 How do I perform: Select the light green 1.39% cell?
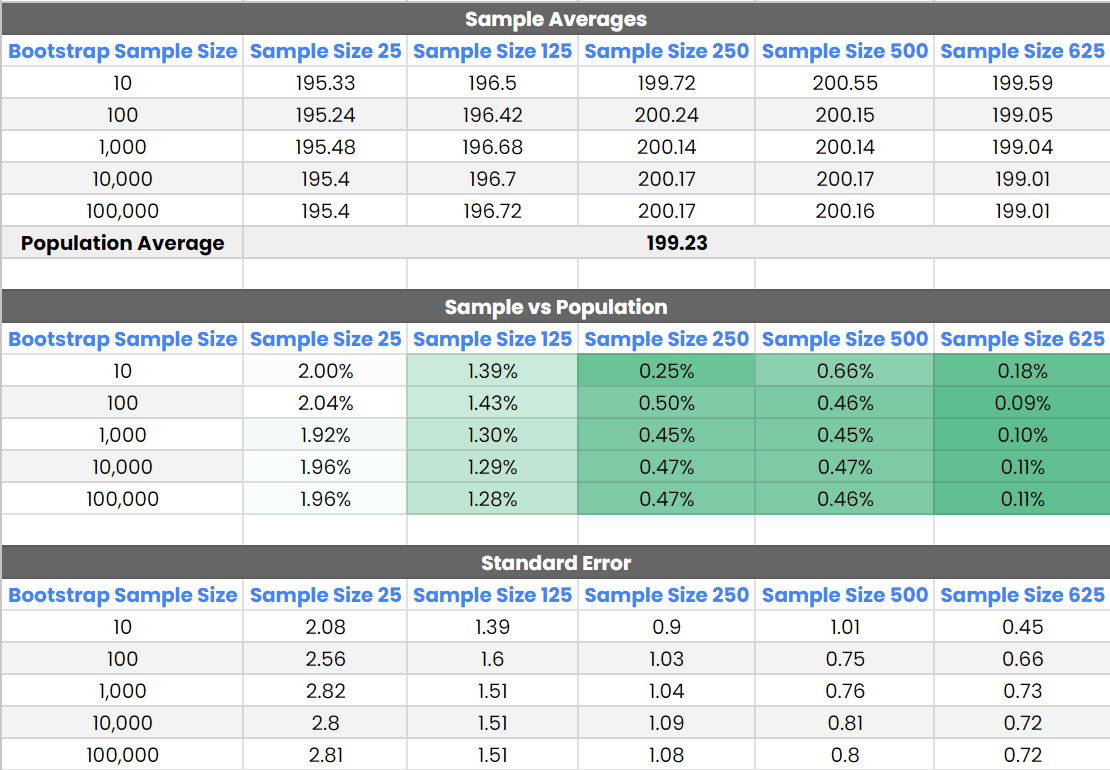click(x=492, y=371)
